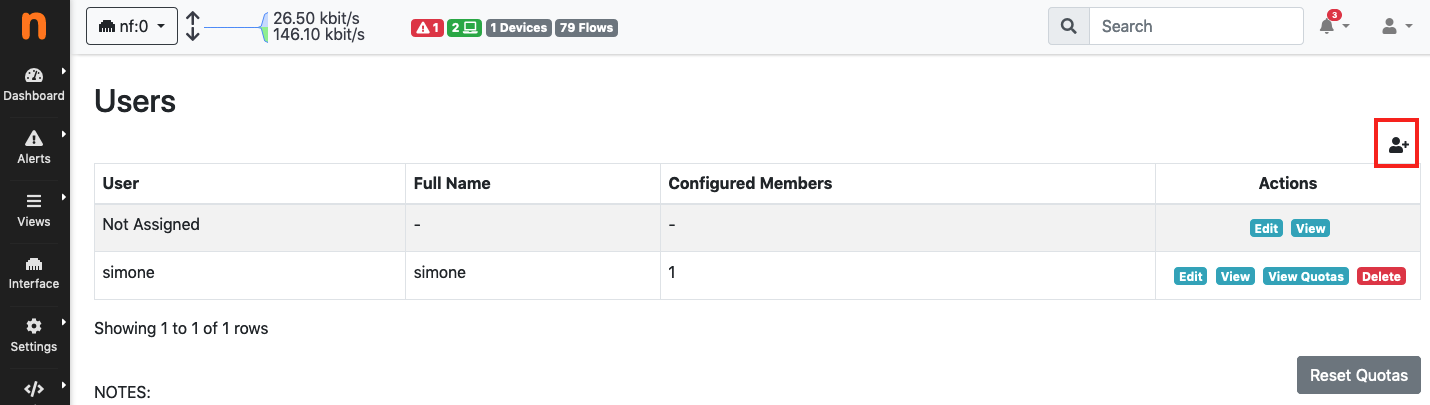This screenshot has width=1430, height=405.
Task: Delete the simone user
Action: [x=1381, y=276]
